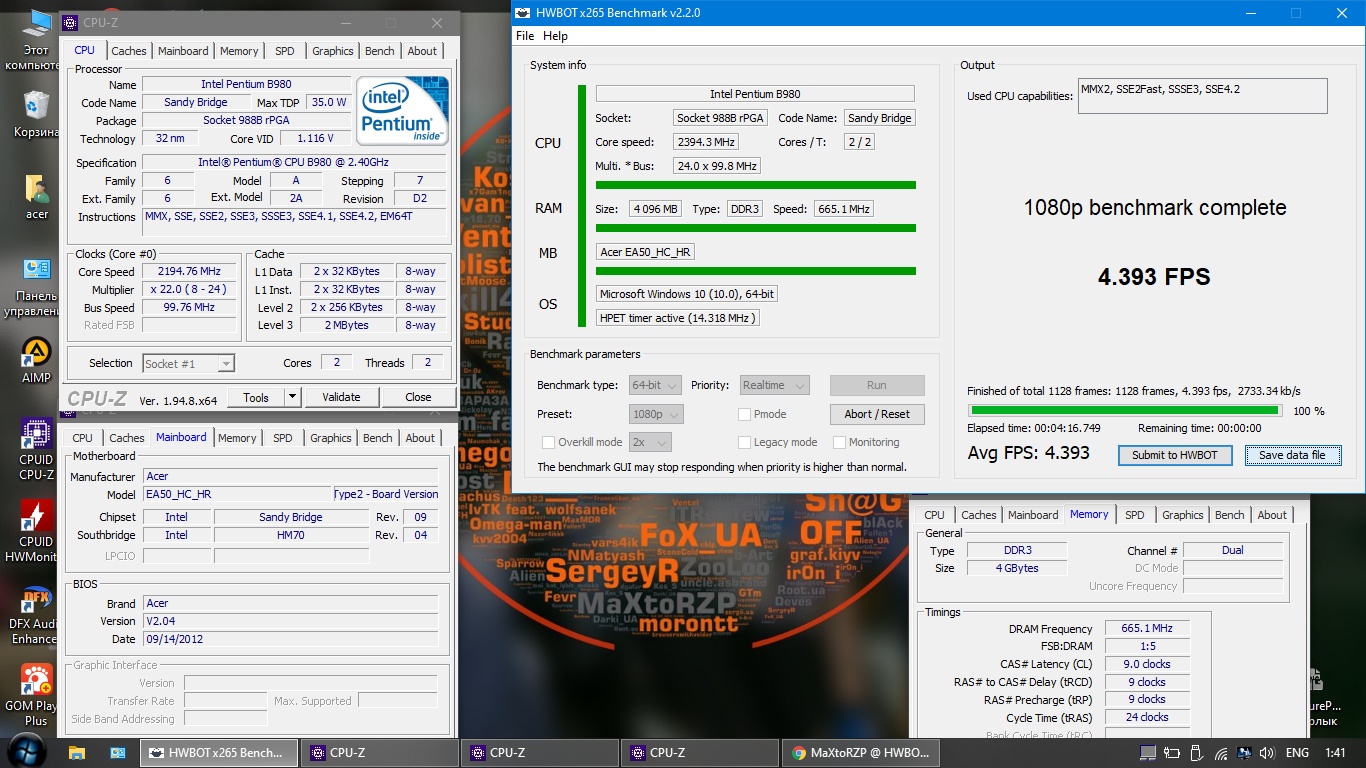The height and width of the screenshot is (768, 1366).
Task: Click the Used CPU capabilities text box
Action: click(x=1202, y=96)
